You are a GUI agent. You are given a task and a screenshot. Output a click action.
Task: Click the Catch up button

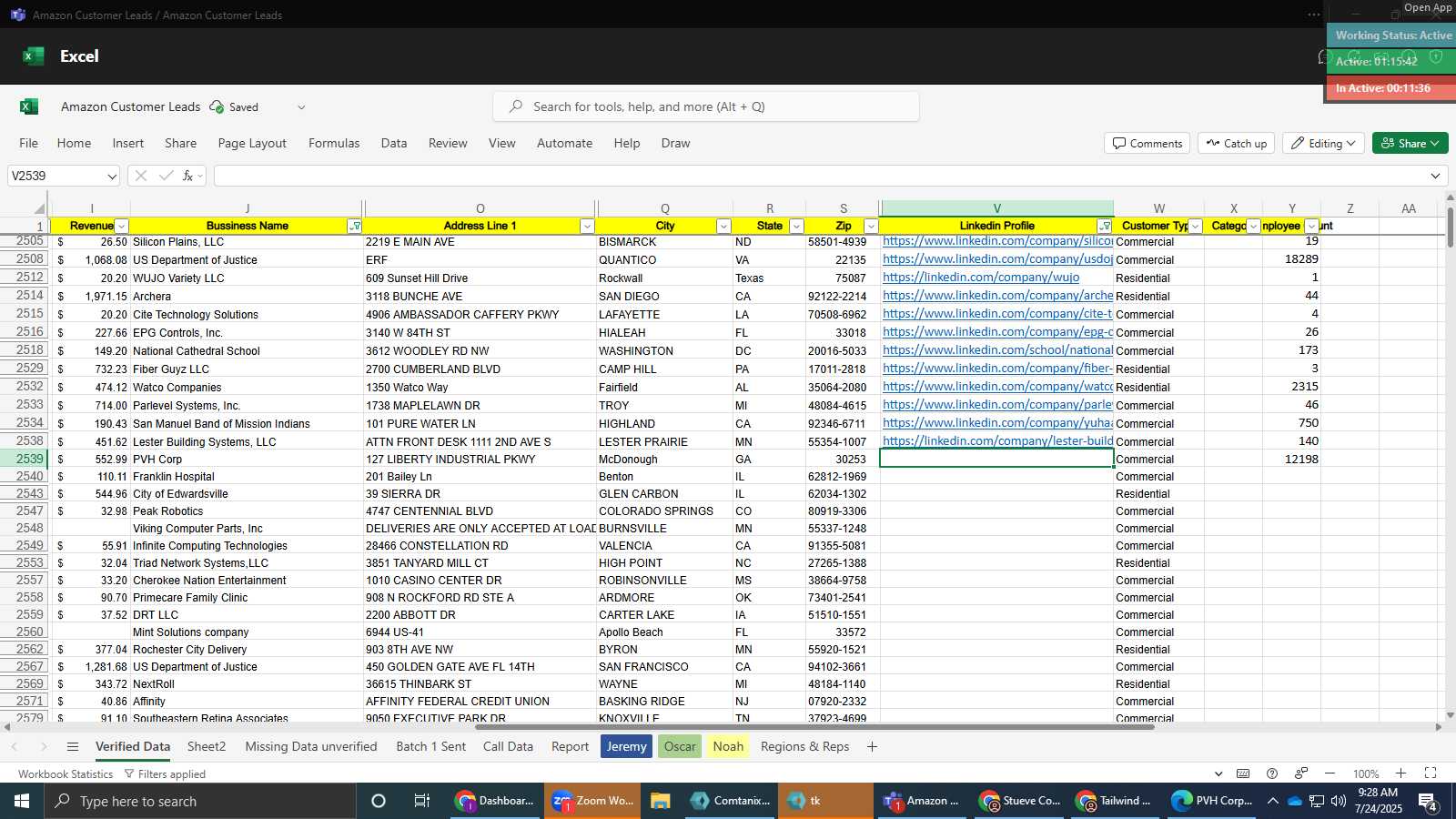click(1236, 143)
